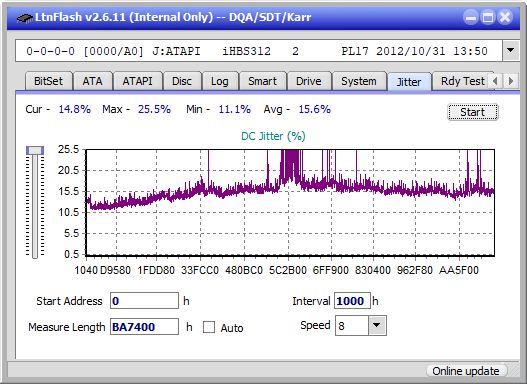The width and height of the screenshot is (527, 384).
Task: Focus the Start Address input field
Action: click(144, 301)
